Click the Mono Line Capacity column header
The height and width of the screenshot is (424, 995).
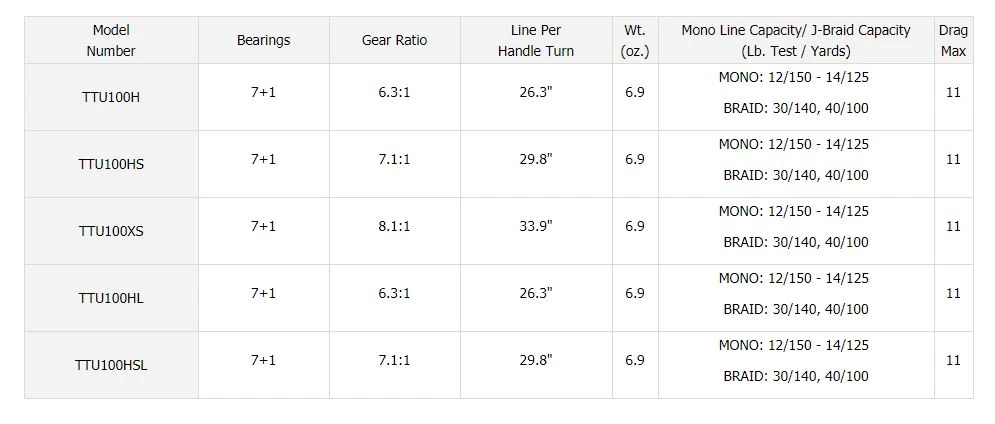pyautogui.click(x=796, y=40)
